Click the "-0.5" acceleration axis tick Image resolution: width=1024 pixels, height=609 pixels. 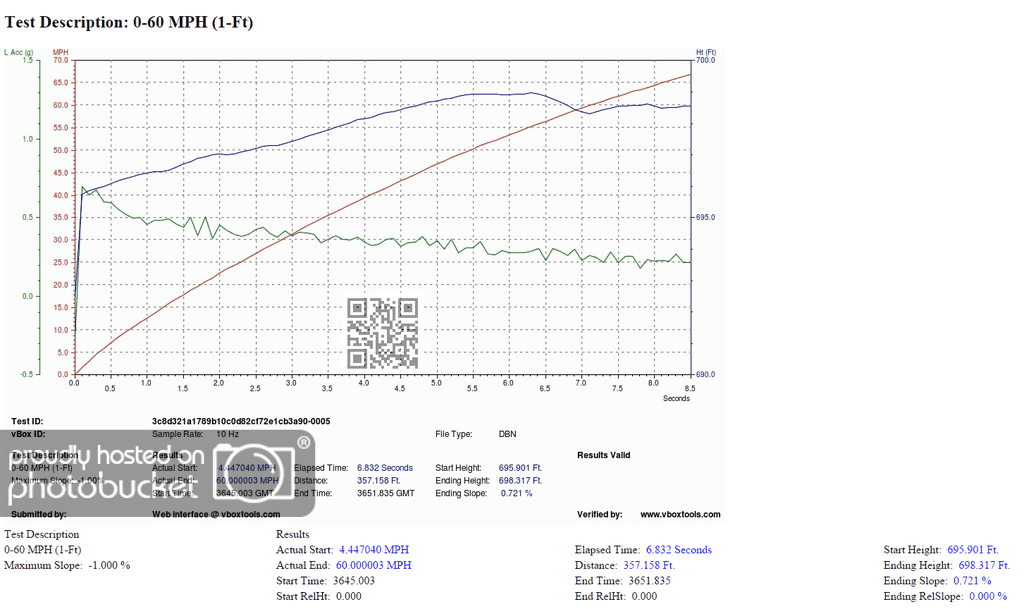(x=27, y=375)
